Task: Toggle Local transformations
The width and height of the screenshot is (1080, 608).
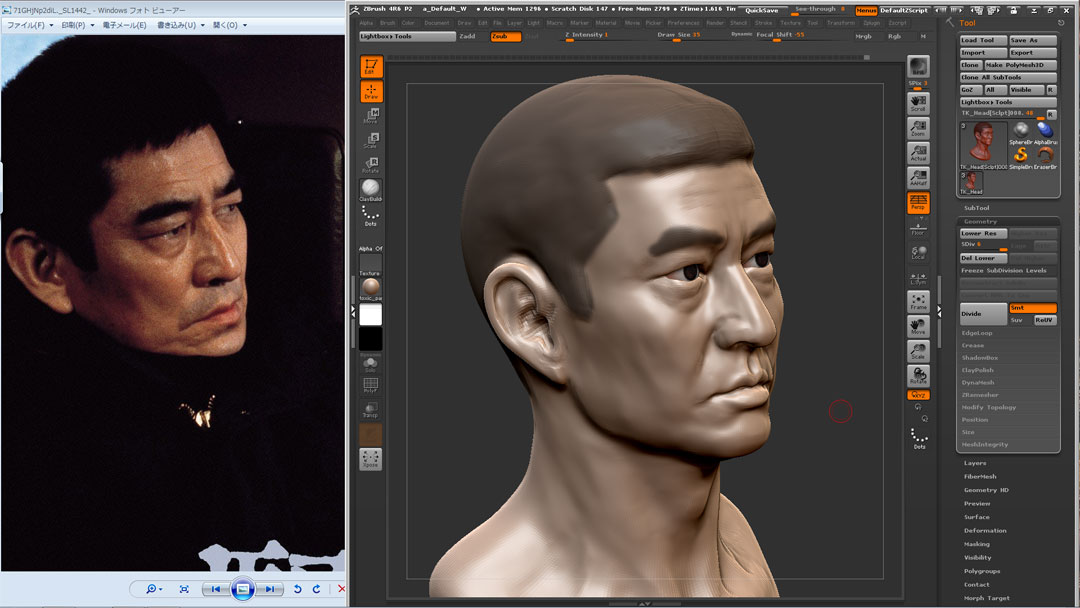Action: pyautogui.click(x=918, y=253)
